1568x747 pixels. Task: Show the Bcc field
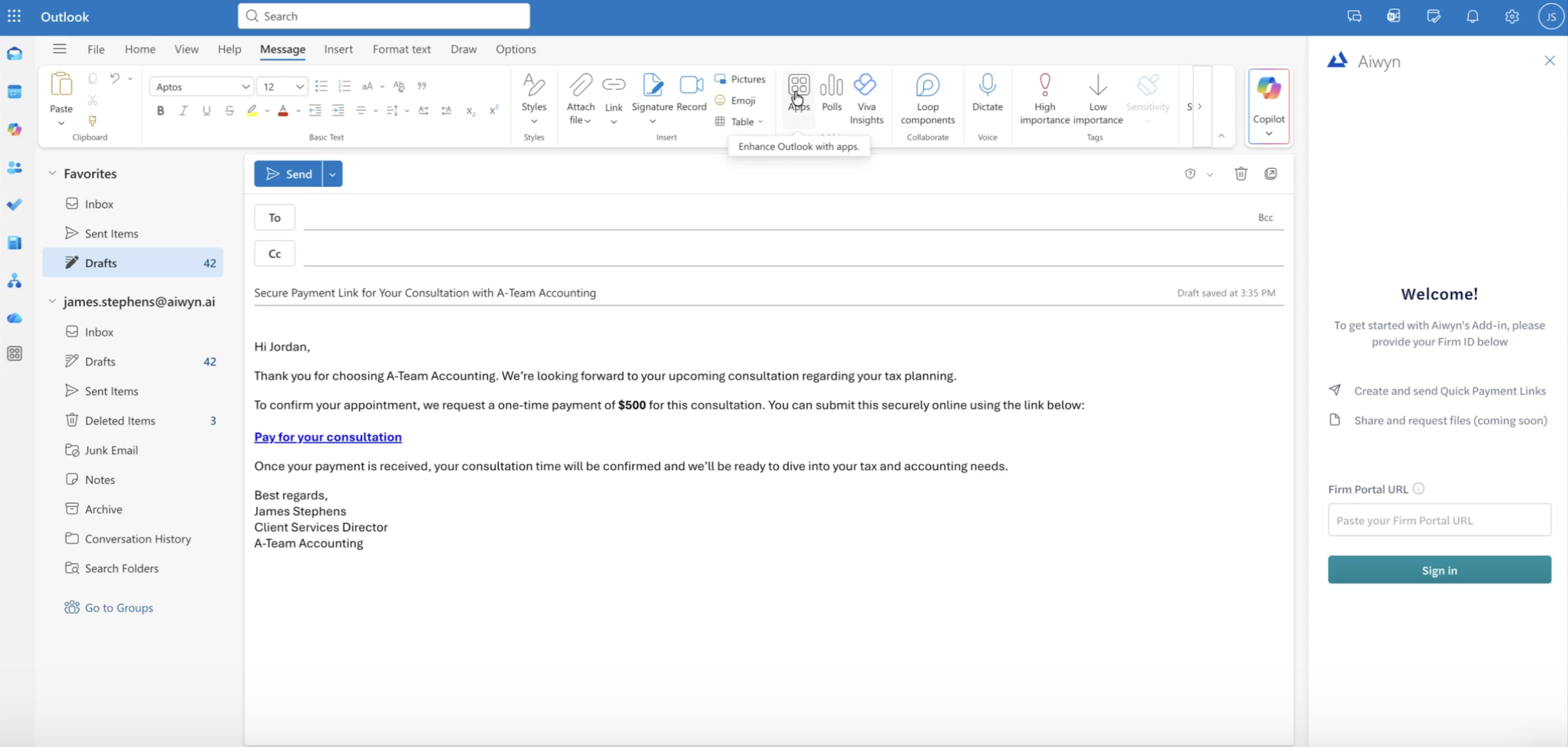click(x=1265, y=217)
